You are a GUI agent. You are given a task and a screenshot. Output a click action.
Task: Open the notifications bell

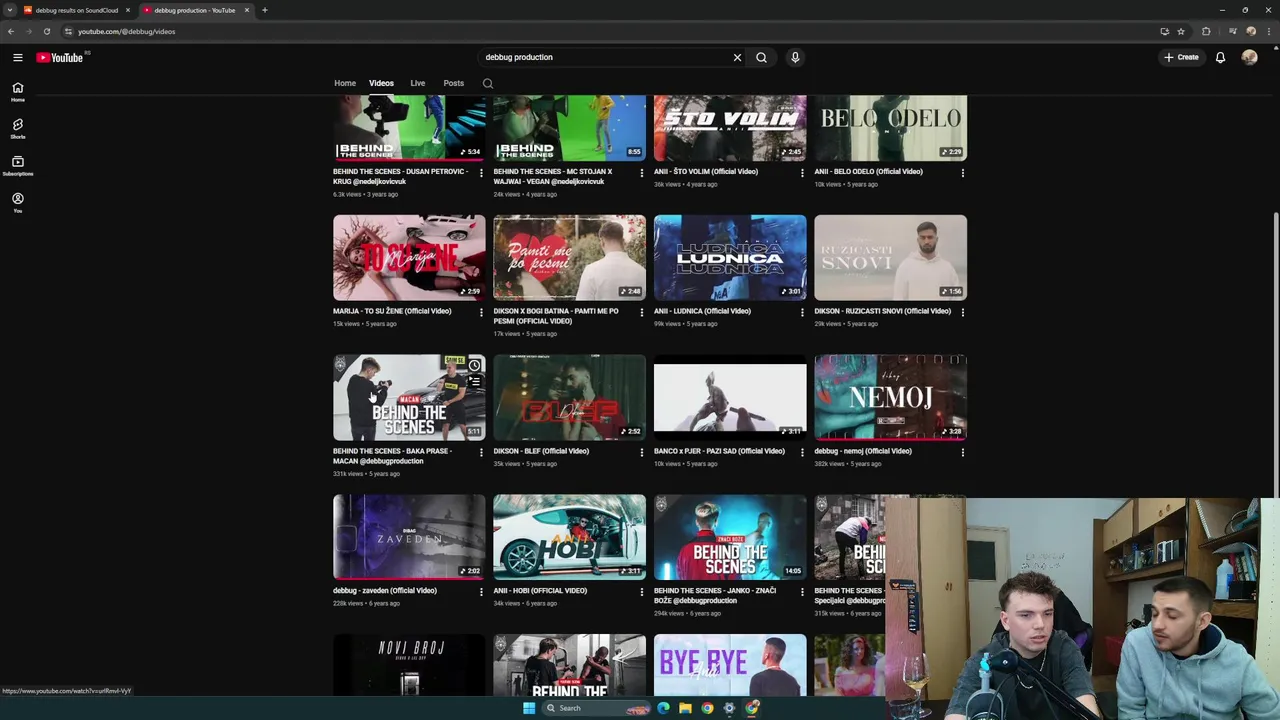point(1220,57)
